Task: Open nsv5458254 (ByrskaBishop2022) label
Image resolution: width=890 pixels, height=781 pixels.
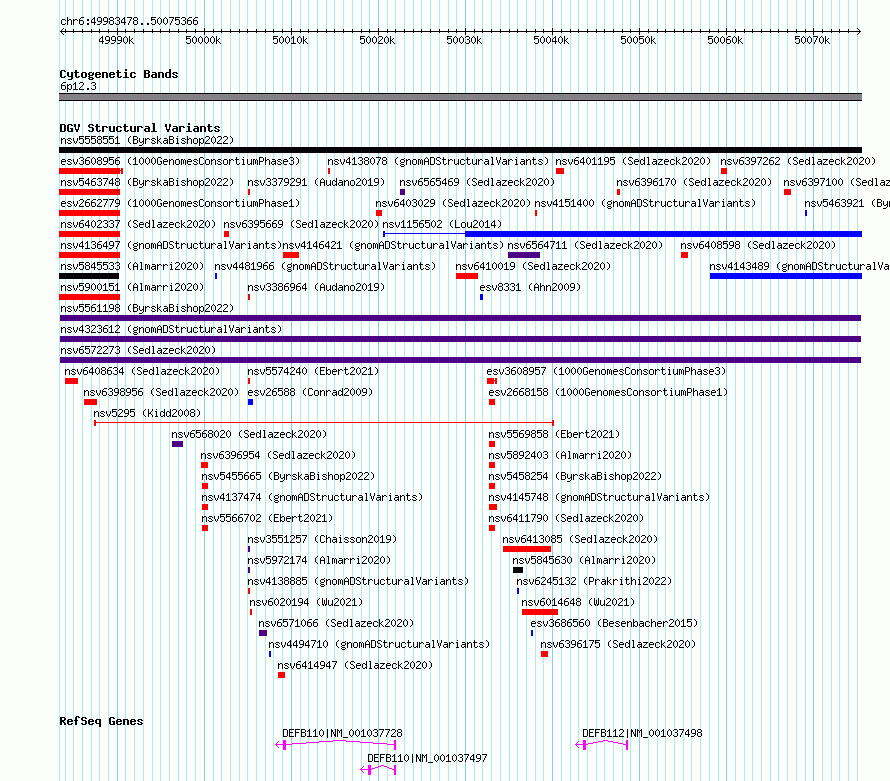Action: point(576,476)
